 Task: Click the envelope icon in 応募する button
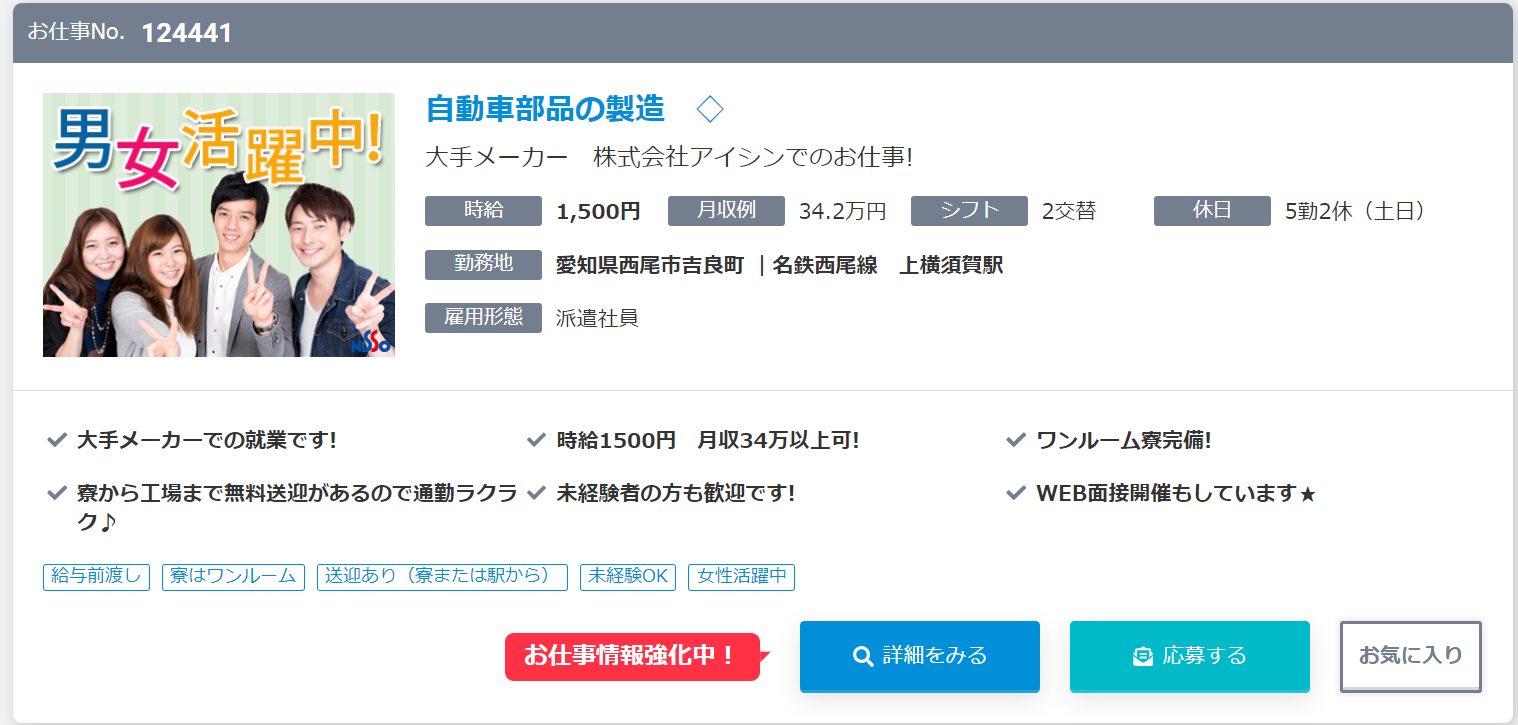[x=1143, y=656]
